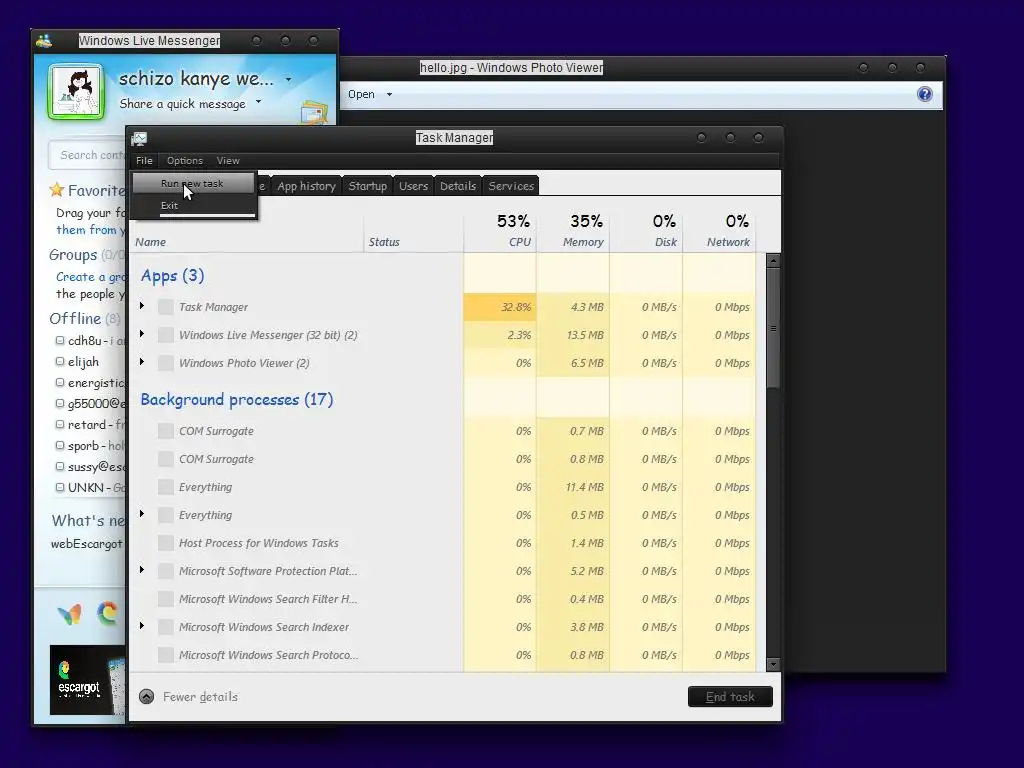Select the offline contact UNKN

click(91, 488)
